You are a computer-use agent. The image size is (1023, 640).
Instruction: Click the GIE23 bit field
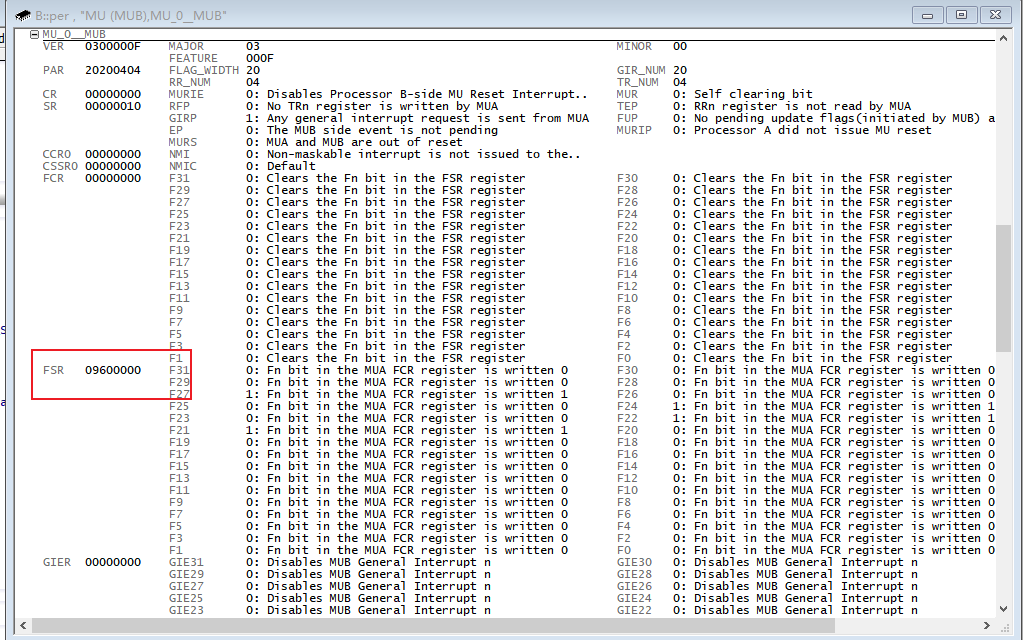[329, 611]
